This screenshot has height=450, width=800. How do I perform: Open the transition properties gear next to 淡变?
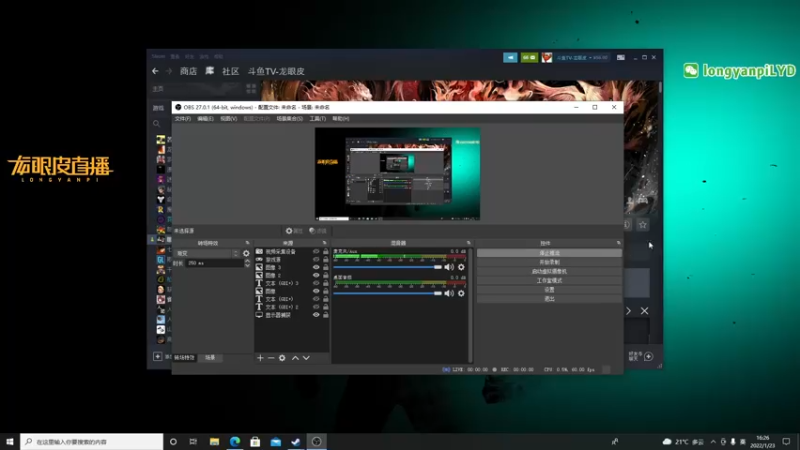(246, 253)
